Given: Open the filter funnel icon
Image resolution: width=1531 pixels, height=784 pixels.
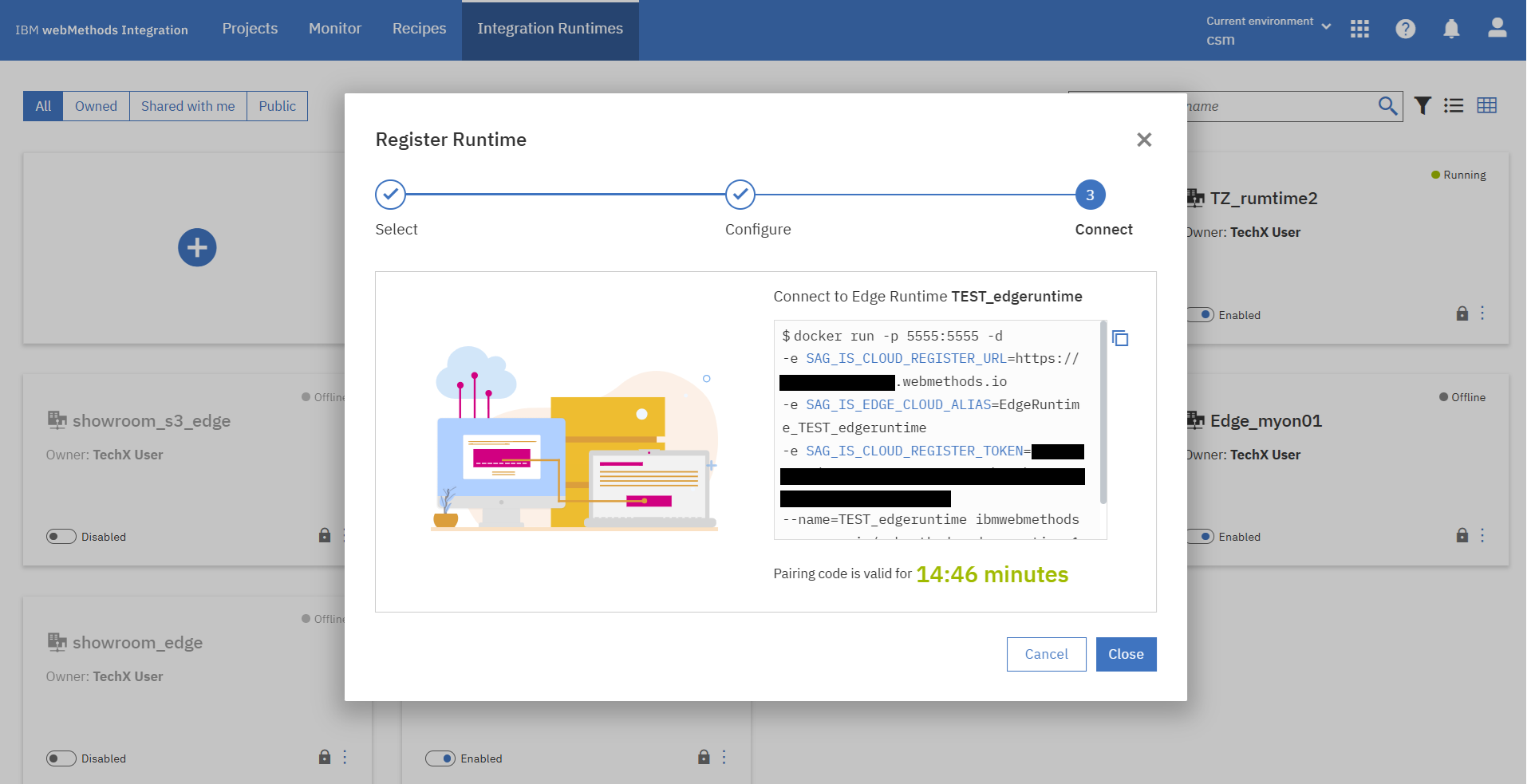Looking at the screenshot, I should click(1422, 105).
